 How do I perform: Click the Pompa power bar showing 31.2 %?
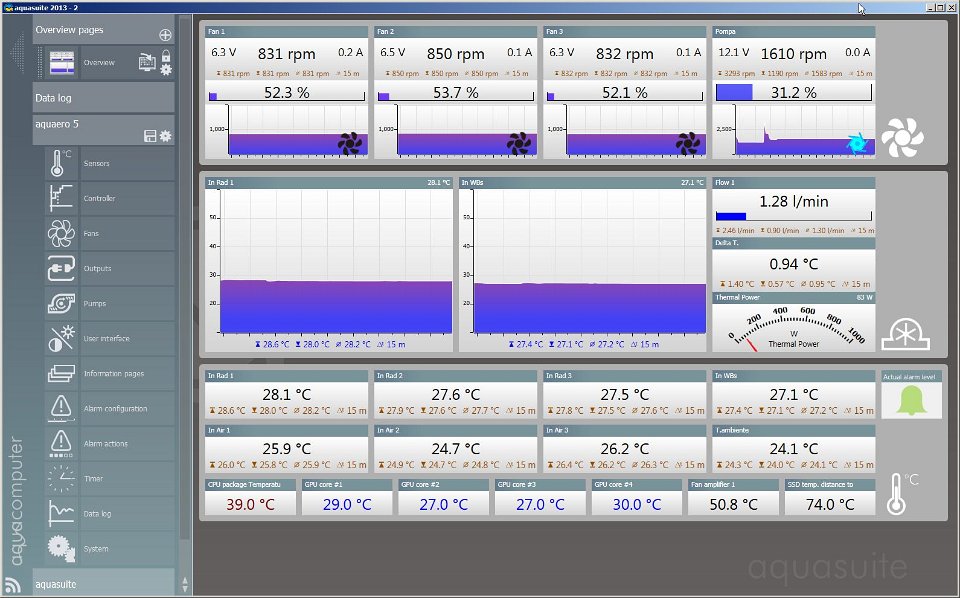point(793,92)
